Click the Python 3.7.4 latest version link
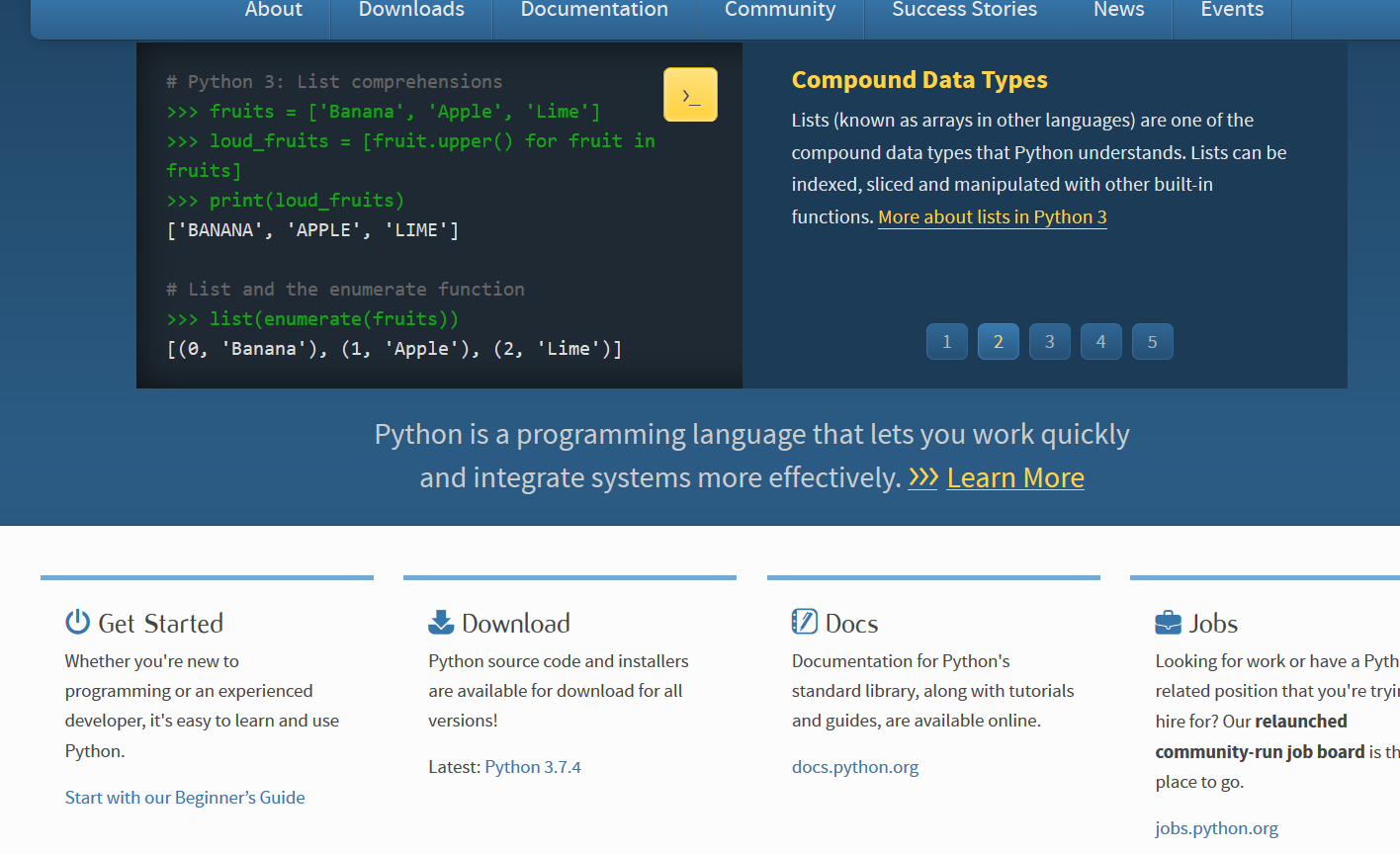This screenshot has height=854, width=1400. click(533, 767)
